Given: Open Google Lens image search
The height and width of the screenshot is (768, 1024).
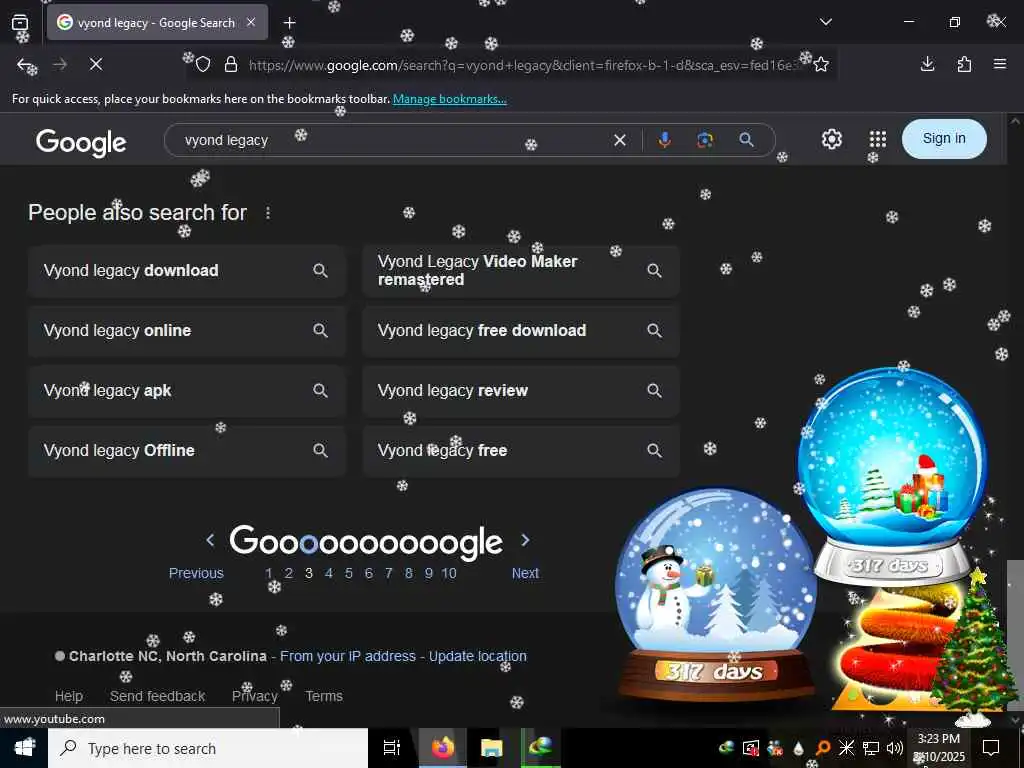Looking at the screenshot, I should tap(705, 140).
